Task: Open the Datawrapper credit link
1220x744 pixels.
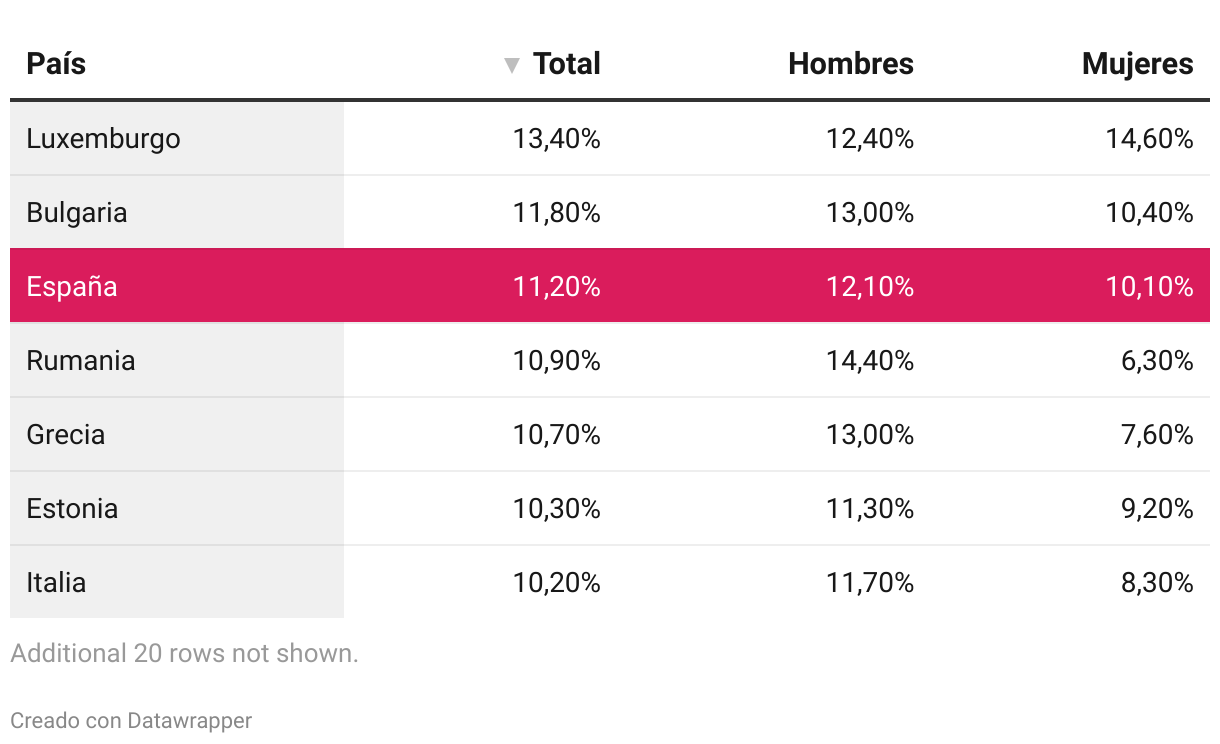Action: [189, 720]
